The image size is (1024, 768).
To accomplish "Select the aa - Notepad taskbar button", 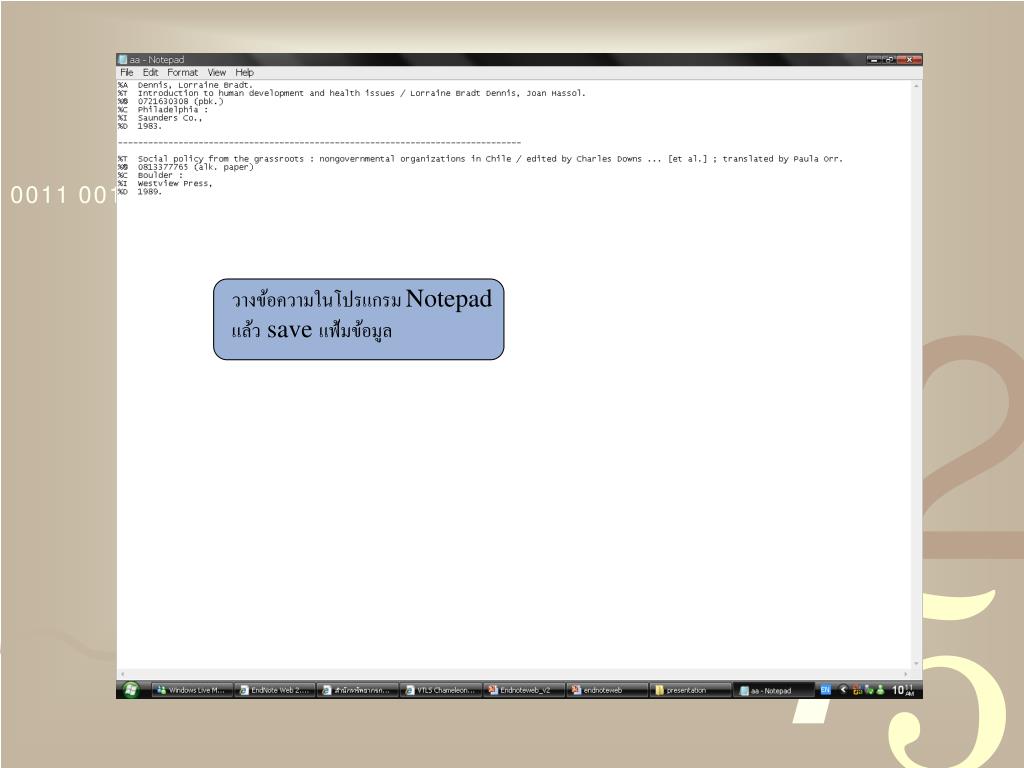I will pyautogui.click(x=774, y=690).
